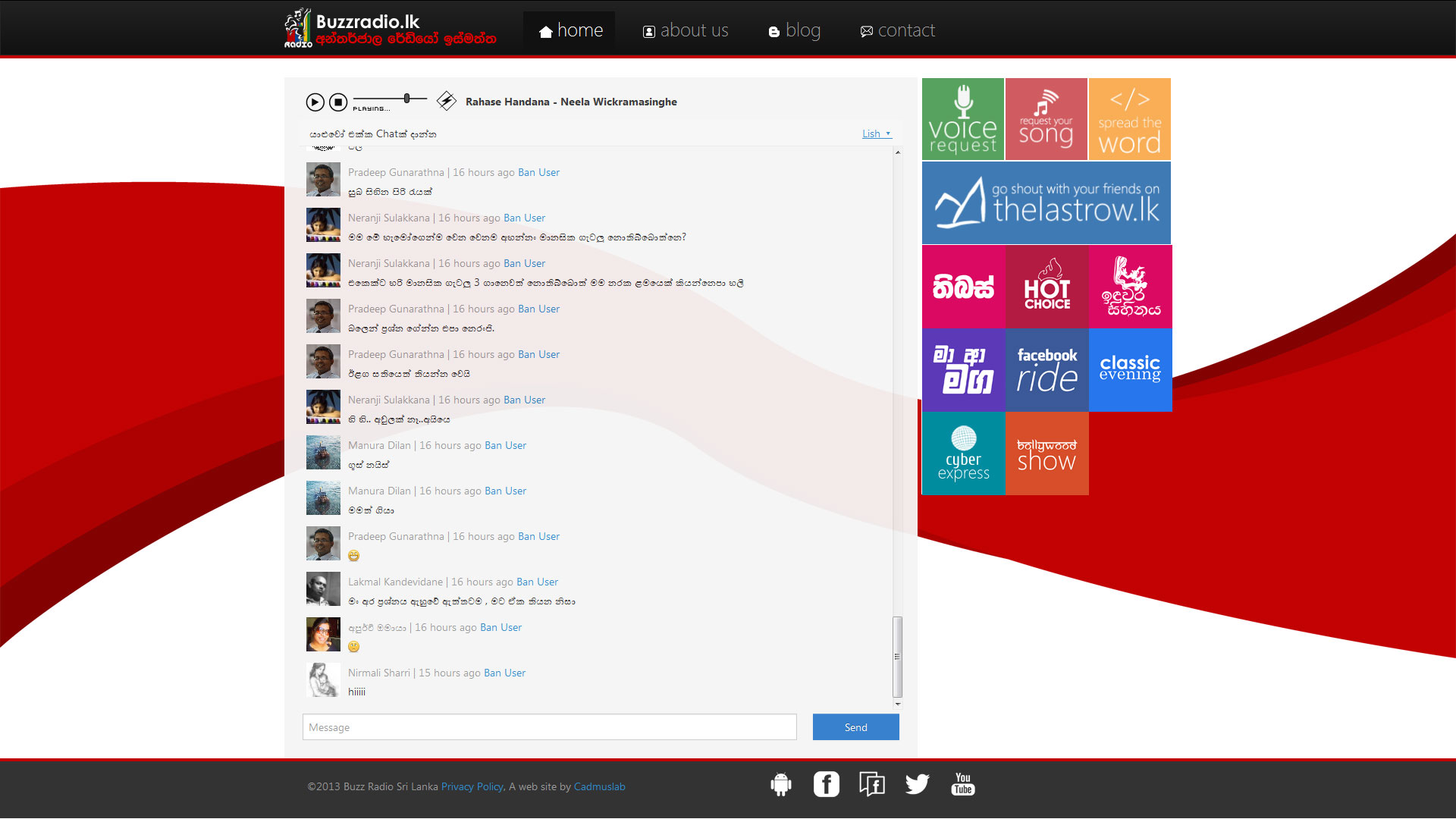Go to the about us page
This screenshot has width=1456, height=819.
(x=686, y=30)
